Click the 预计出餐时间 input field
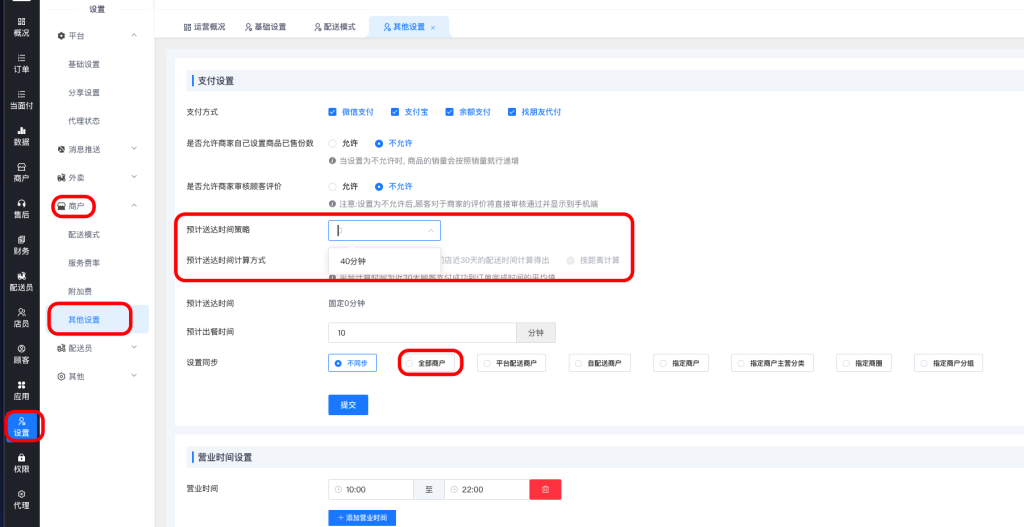 point(421,333)
